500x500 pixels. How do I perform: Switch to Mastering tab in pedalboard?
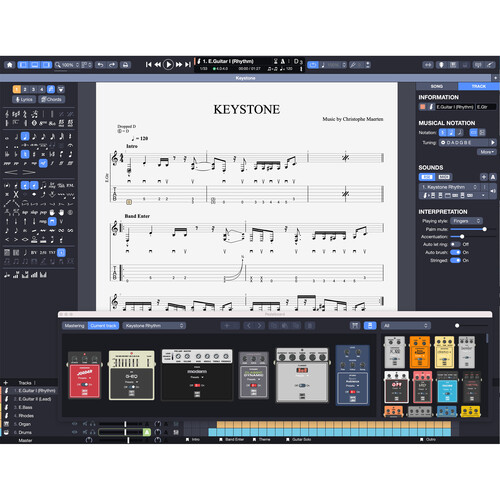pyautogui.click(x=75, y=326)
